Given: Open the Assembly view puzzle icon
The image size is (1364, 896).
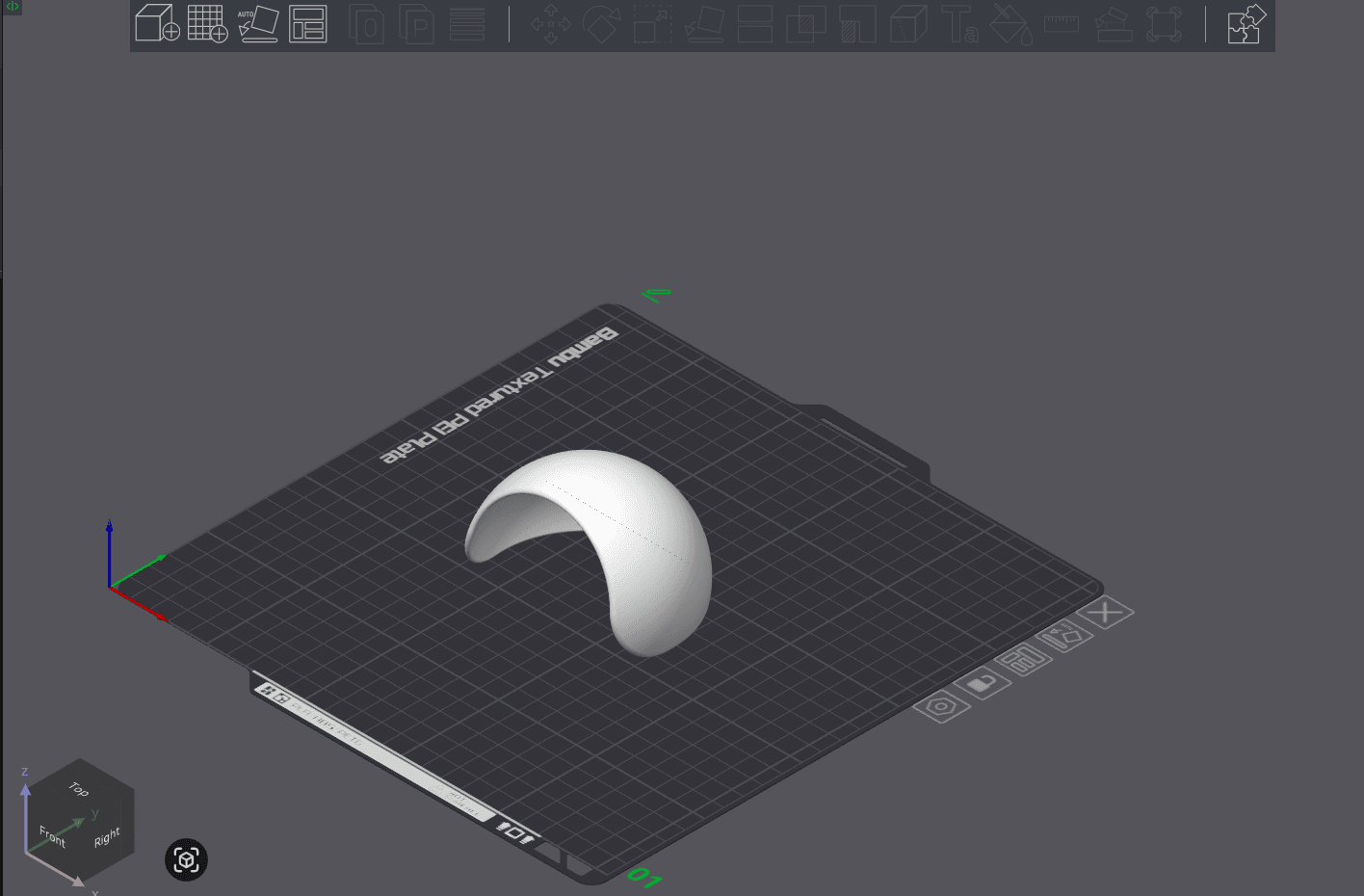Looking at the screenshot, I should point(1246,23).
